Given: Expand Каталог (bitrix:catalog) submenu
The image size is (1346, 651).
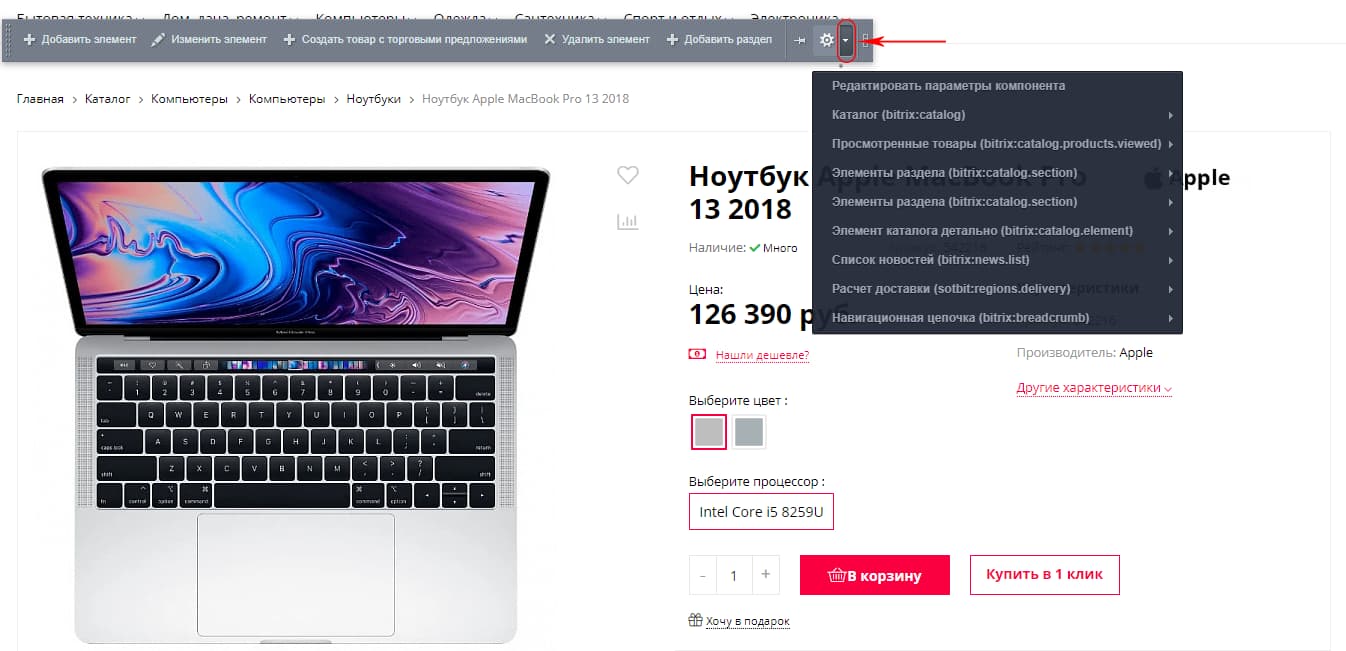Looking at the screenshot, I should pyautogui.click(x=998, y=115).
